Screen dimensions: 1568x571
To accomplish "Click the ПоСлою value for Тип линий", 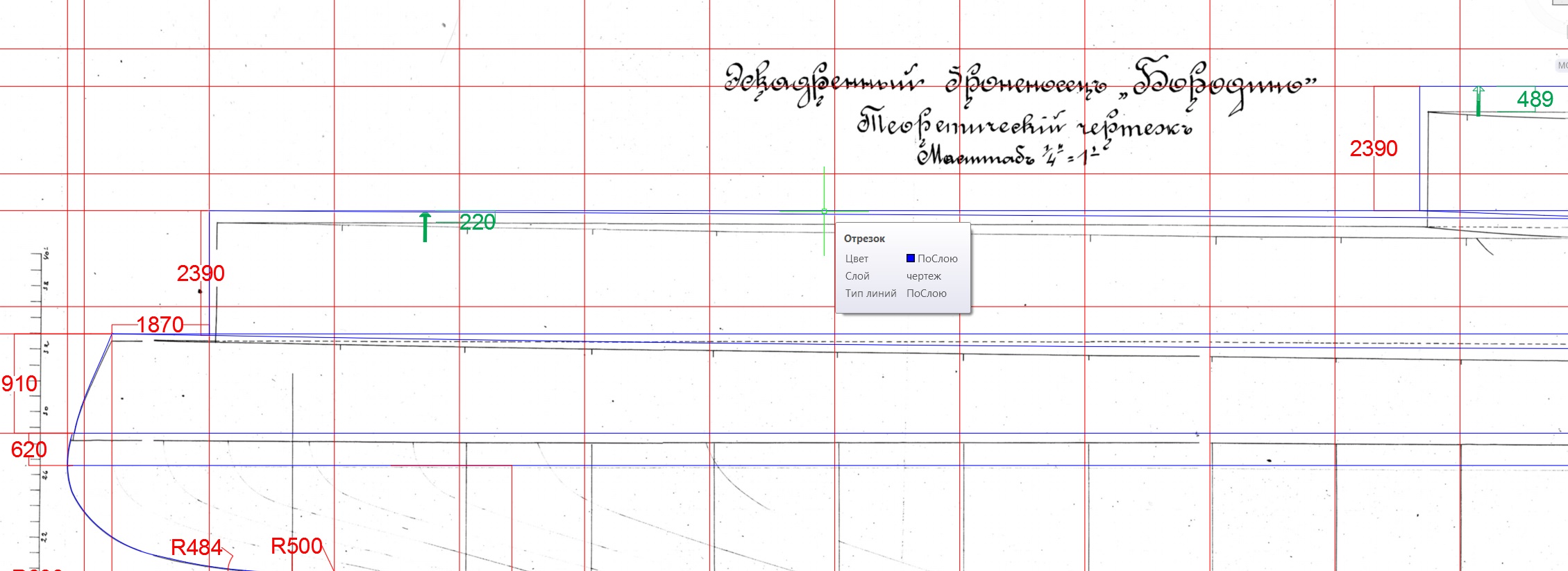I will pyautogui.click(x=926, y=293).
